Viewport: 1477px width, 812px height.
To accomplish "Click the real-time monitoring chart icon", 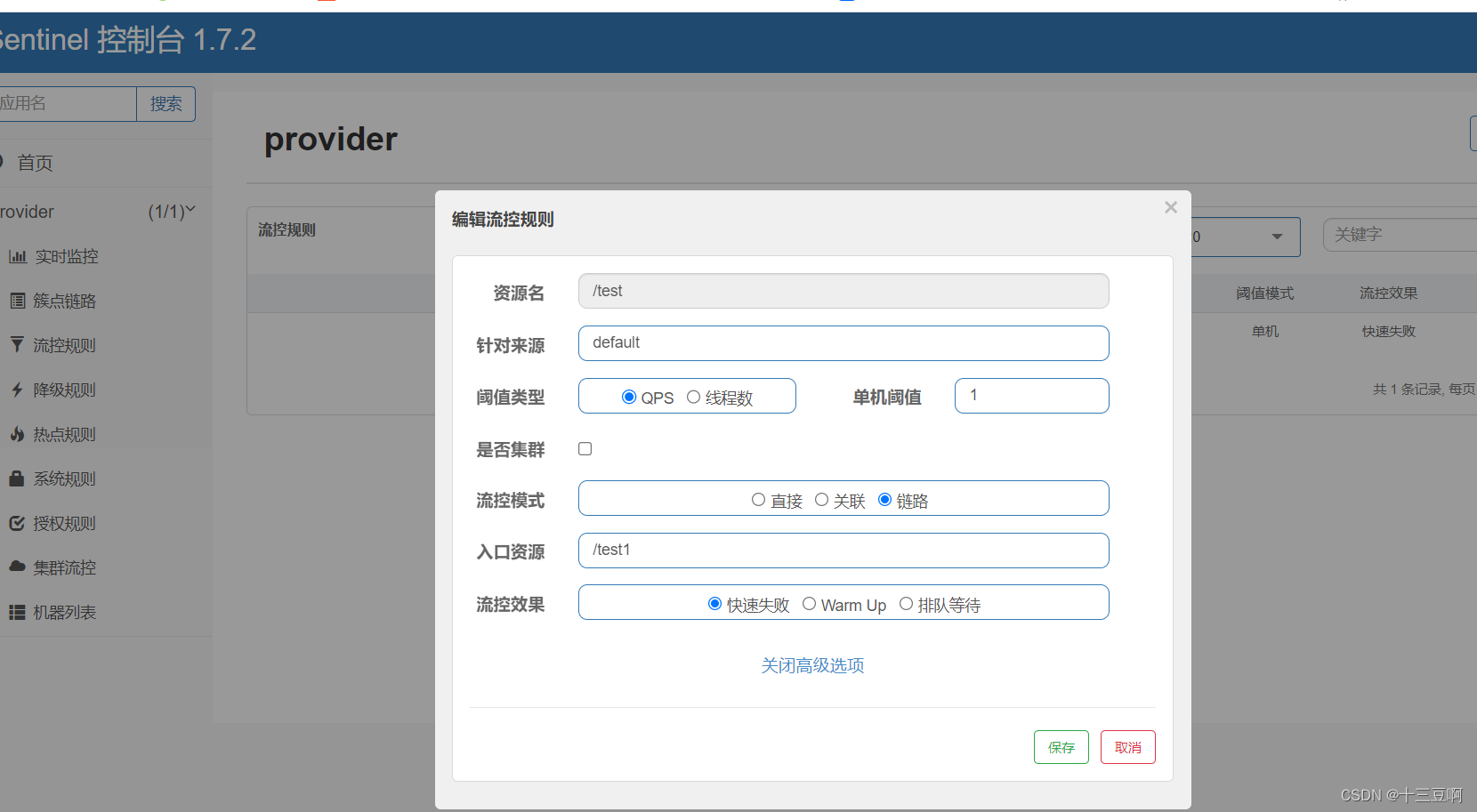I will (x=17, y=256).
